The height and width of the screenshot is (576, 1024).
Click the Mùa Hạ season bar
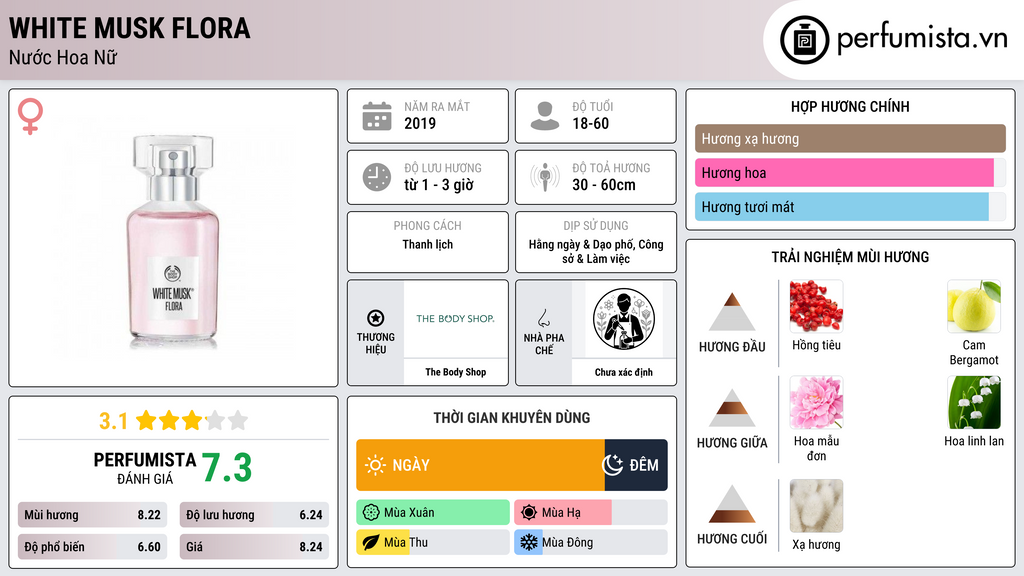pyautogui.click(x=591, y=513)
